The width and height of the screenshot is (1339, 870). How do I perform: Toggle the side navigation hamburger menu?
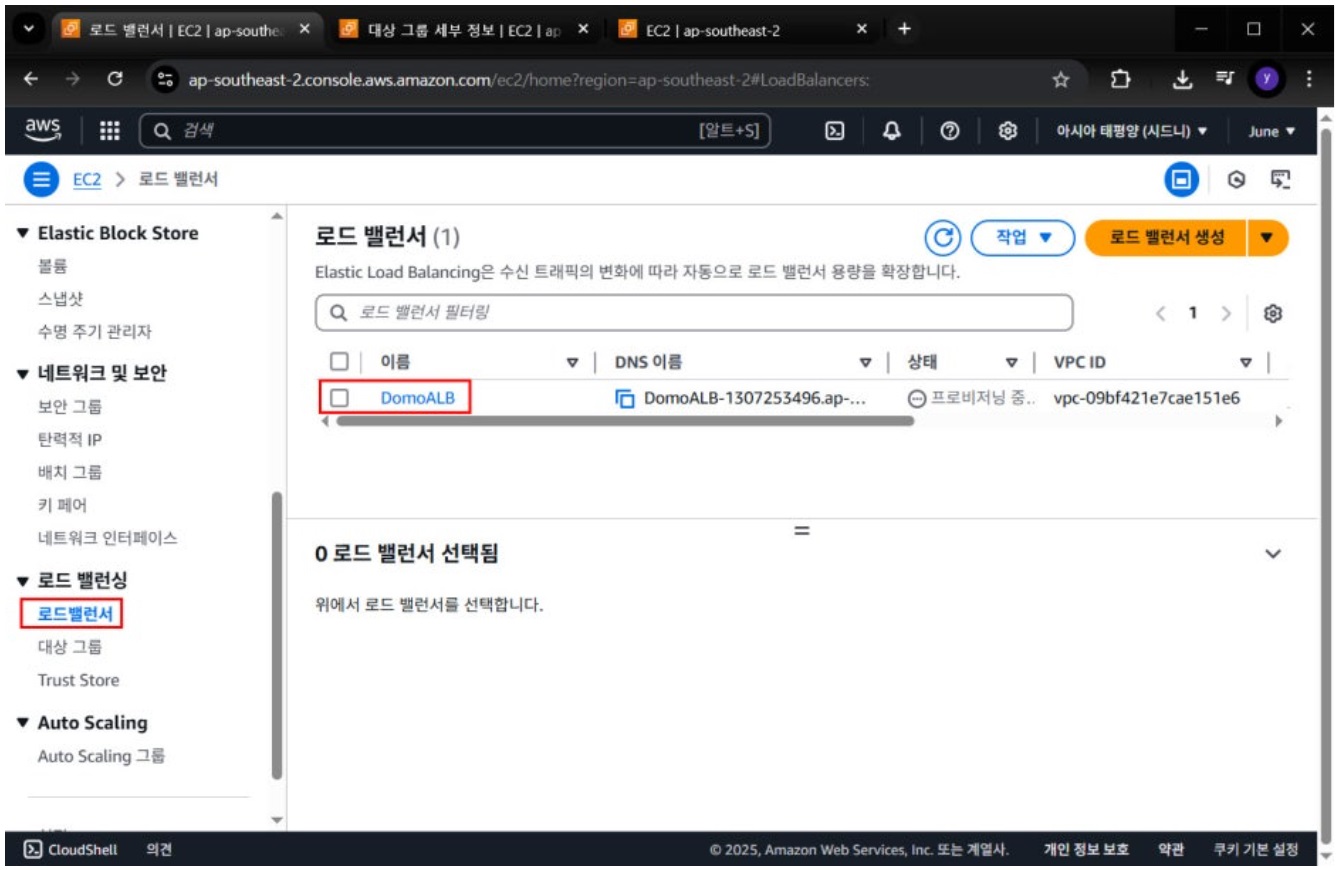tap(41, 180)
